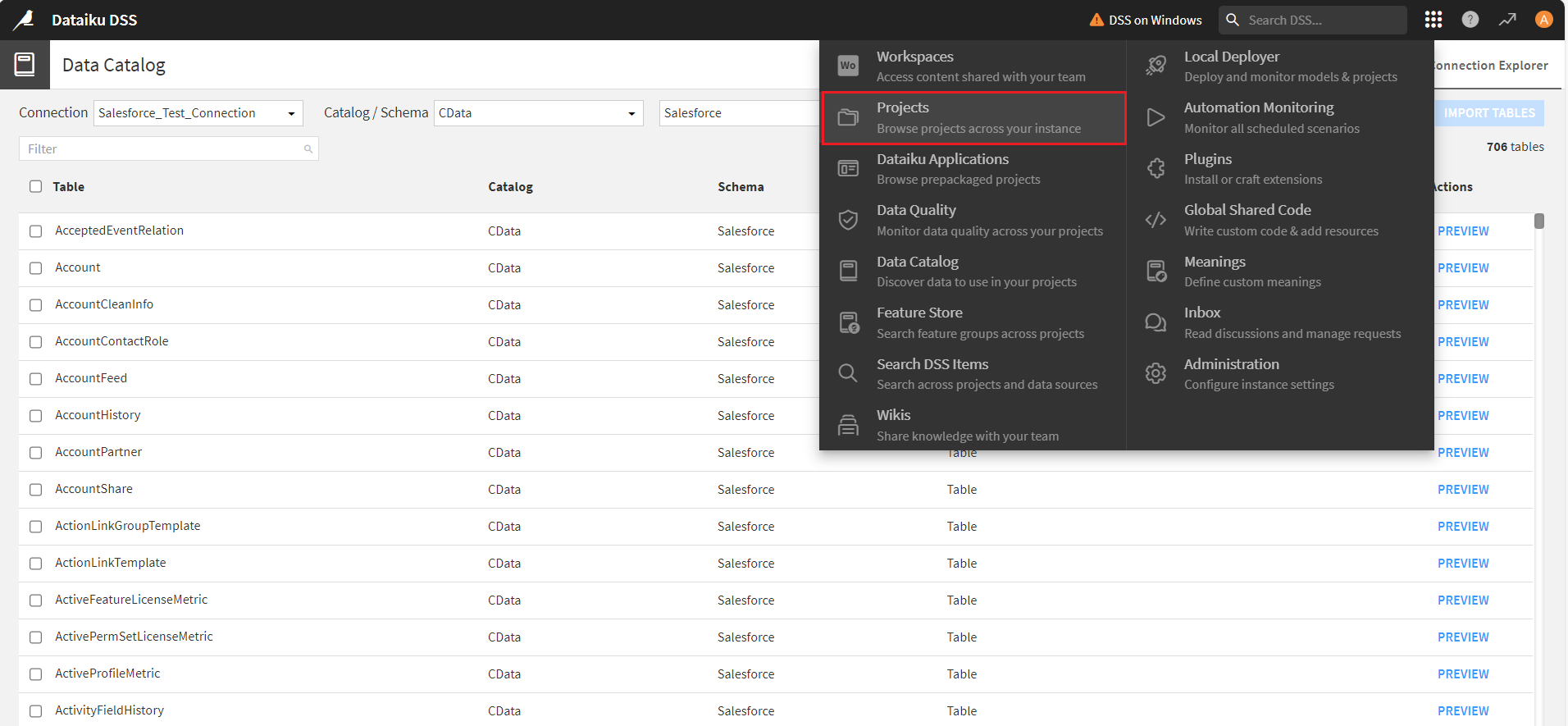This screenshot has height=726, width=1568.
Task: Open the Salesforce schema dropdown
Action: (x=738, y=113)
